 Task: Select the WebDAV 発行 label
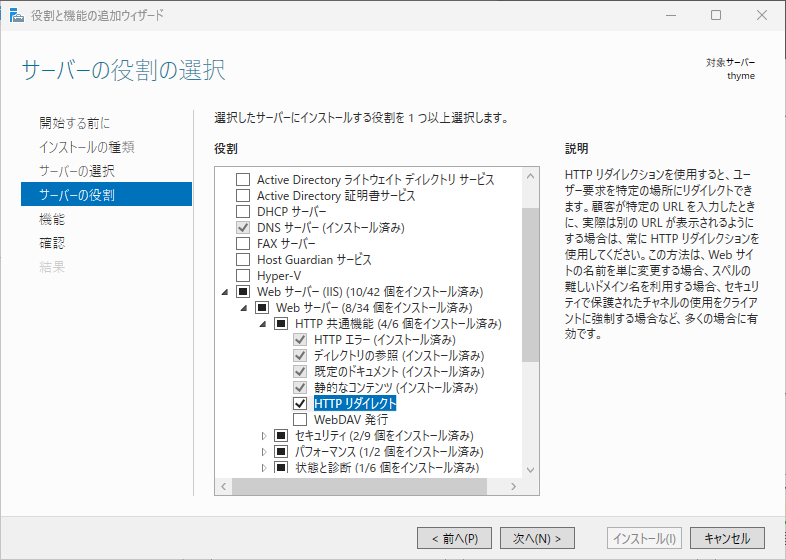[x=351, y=420]
